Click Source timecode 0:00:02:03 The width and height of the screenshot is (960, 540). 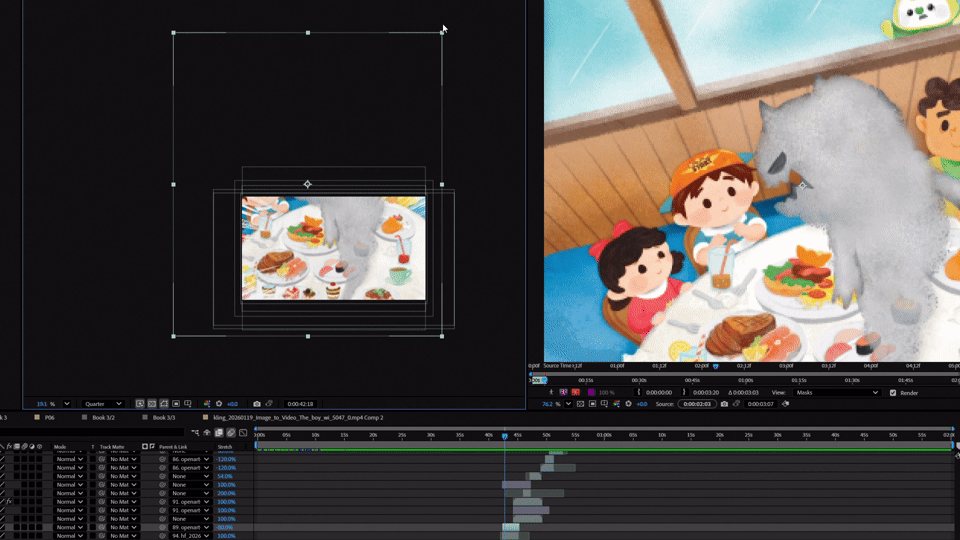pos(697,404)
